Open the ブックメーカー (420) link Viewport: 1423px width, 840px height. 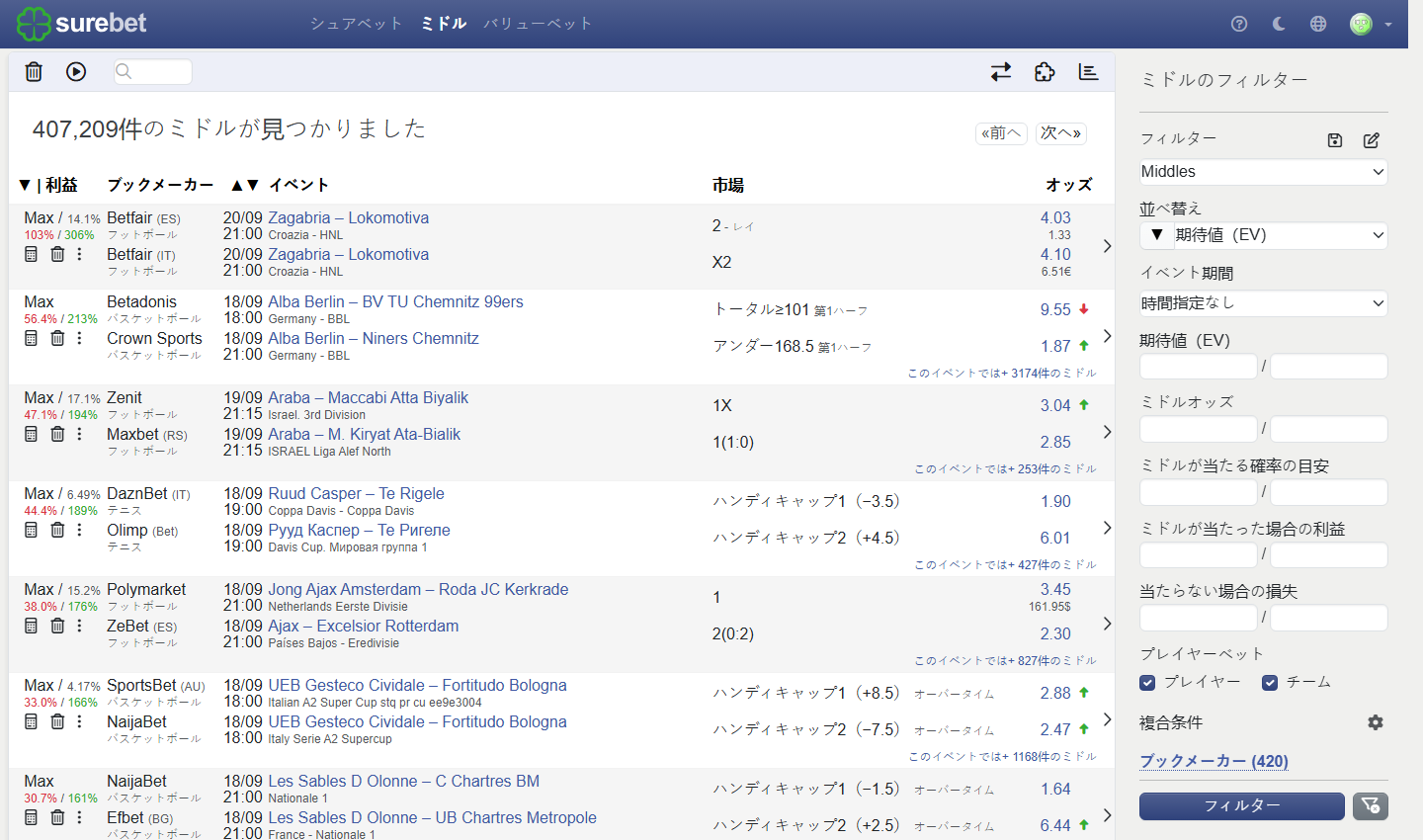coord(1214,761)
